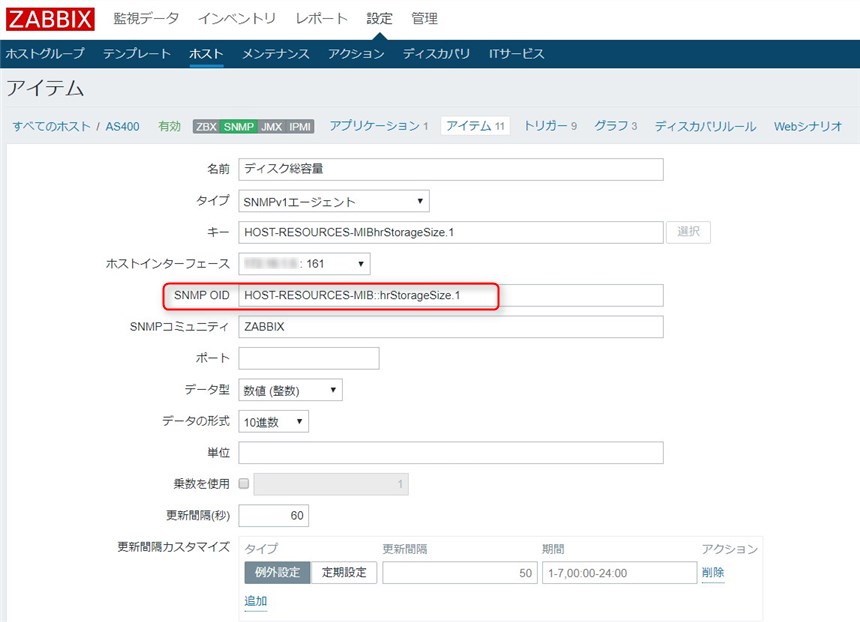Click the JMX availability badge
This screenshot has width=860, height=622.
(x=271, y=127)
